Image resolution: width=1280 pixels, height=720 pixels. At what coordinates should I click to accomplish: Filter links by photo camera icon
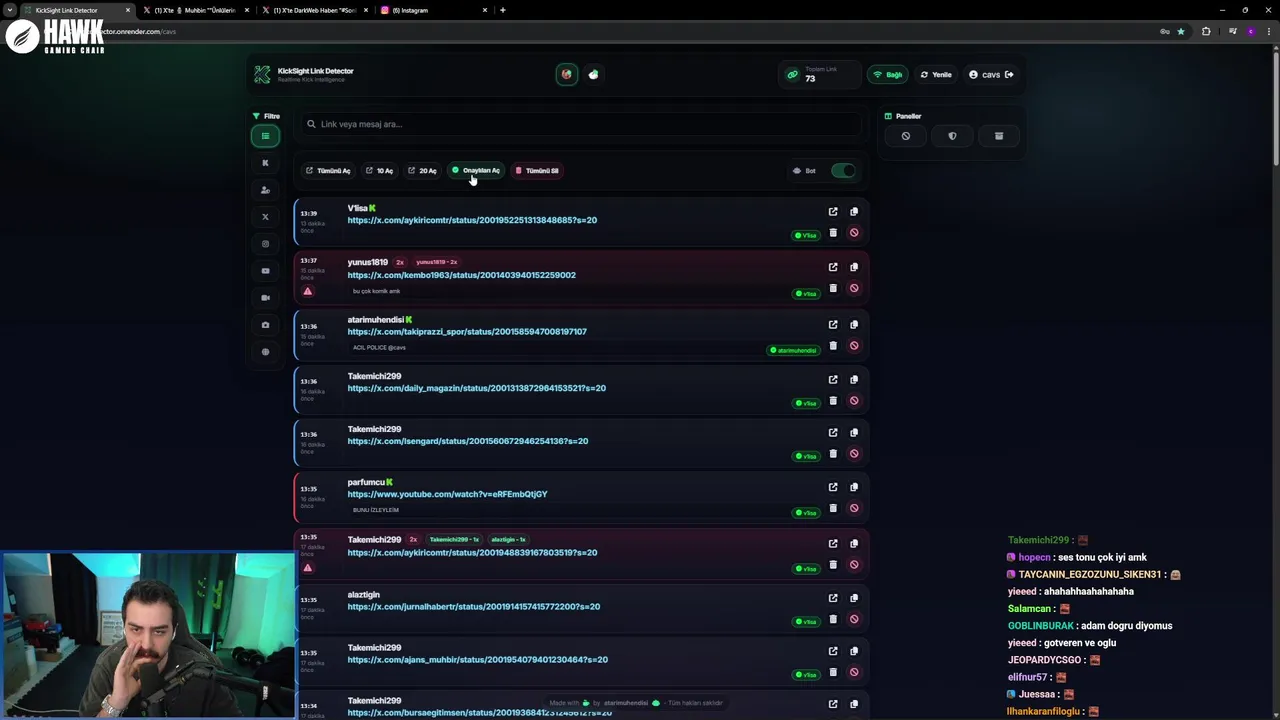click(265, 325)
